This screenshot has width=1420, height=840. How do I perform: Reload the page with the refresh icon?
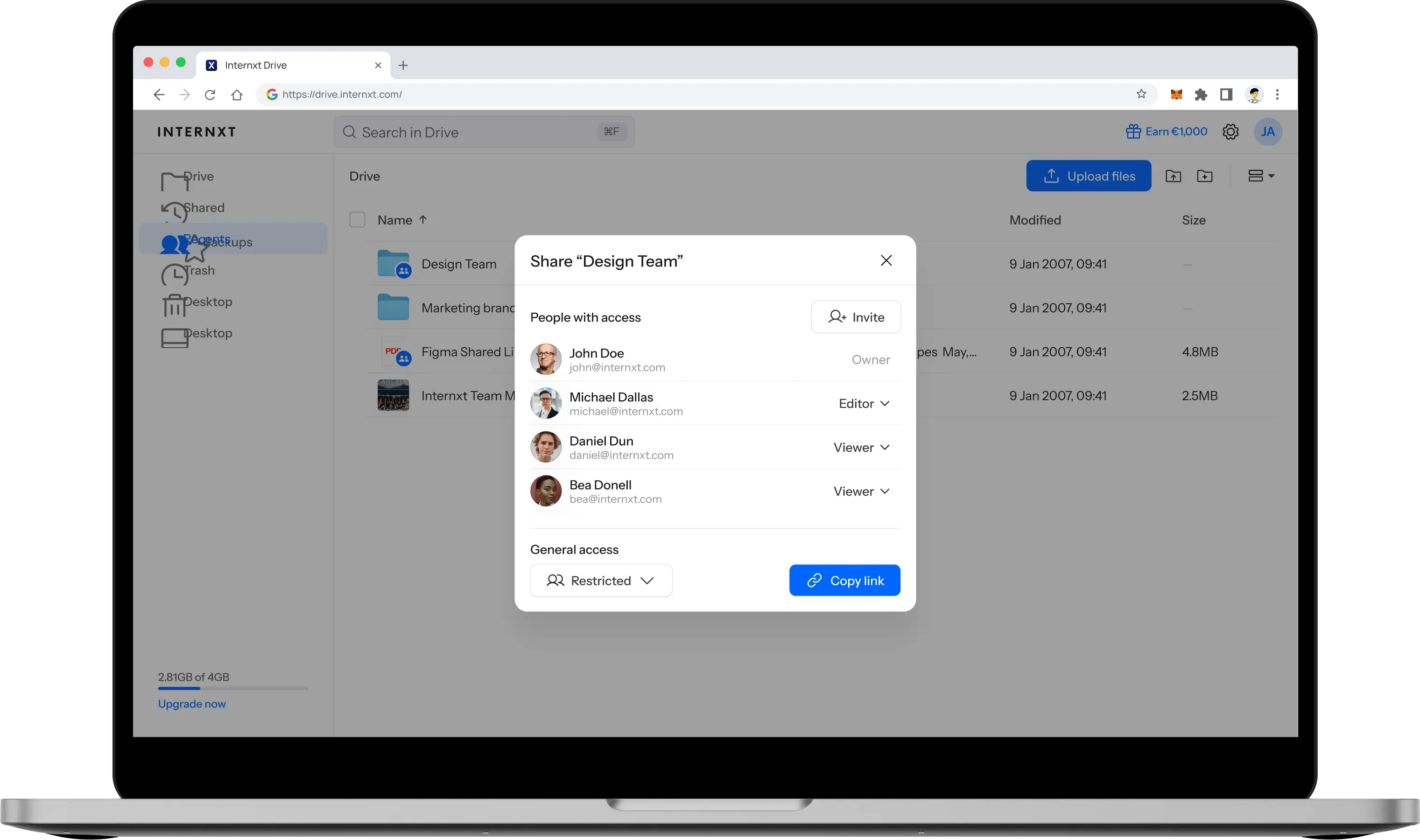210,95
